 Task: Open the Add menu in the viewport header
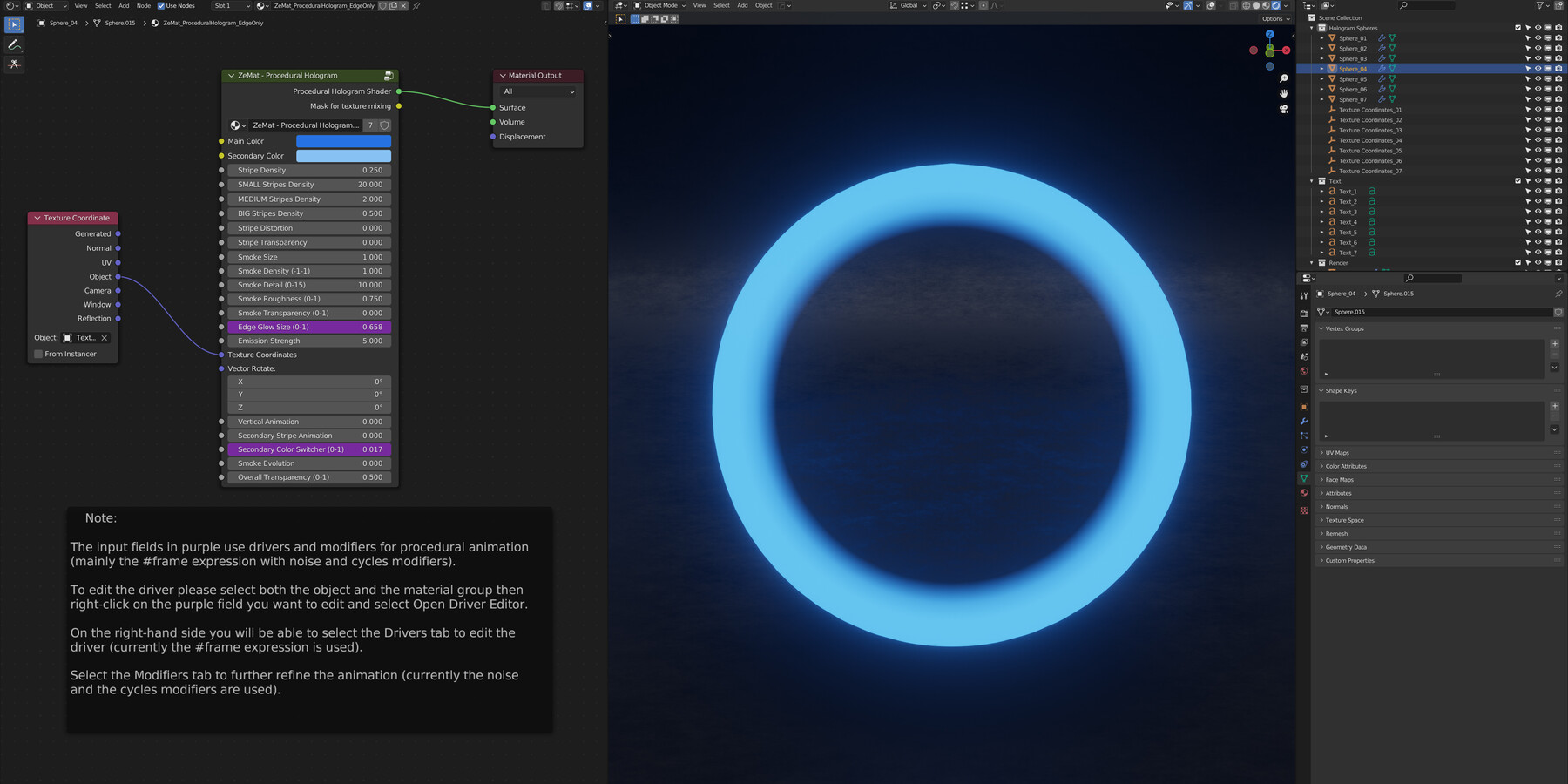742,5
